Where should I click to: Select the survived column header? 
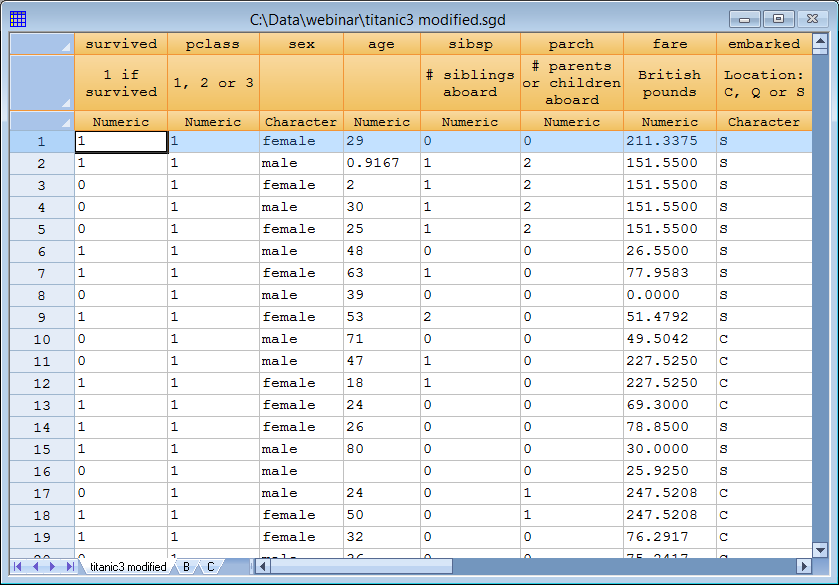[x=120, y=44]
